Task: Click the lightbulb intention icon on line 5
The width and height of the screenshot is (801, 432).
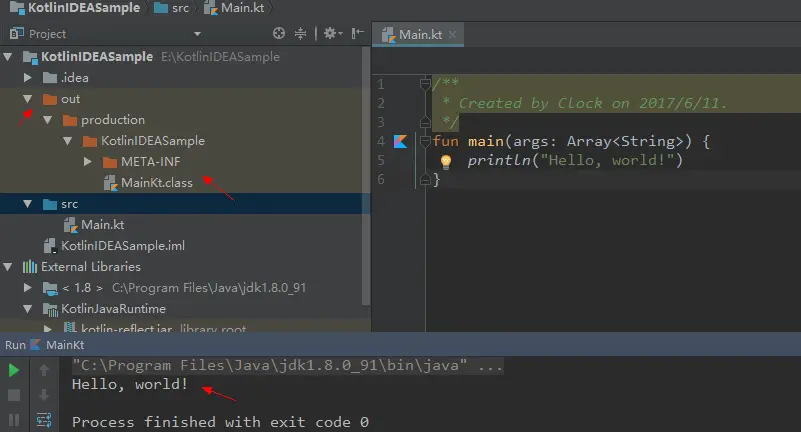Action: coord(445,161)
